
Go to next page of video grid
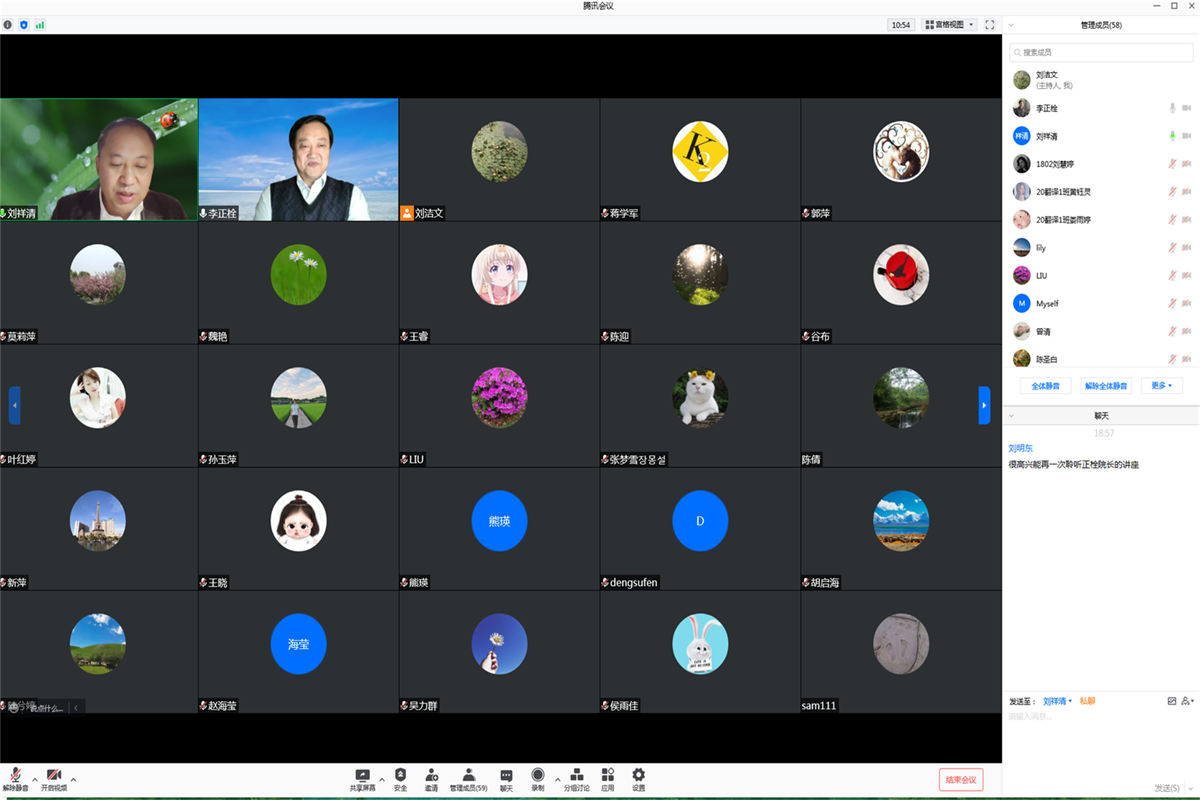point(984,405)
